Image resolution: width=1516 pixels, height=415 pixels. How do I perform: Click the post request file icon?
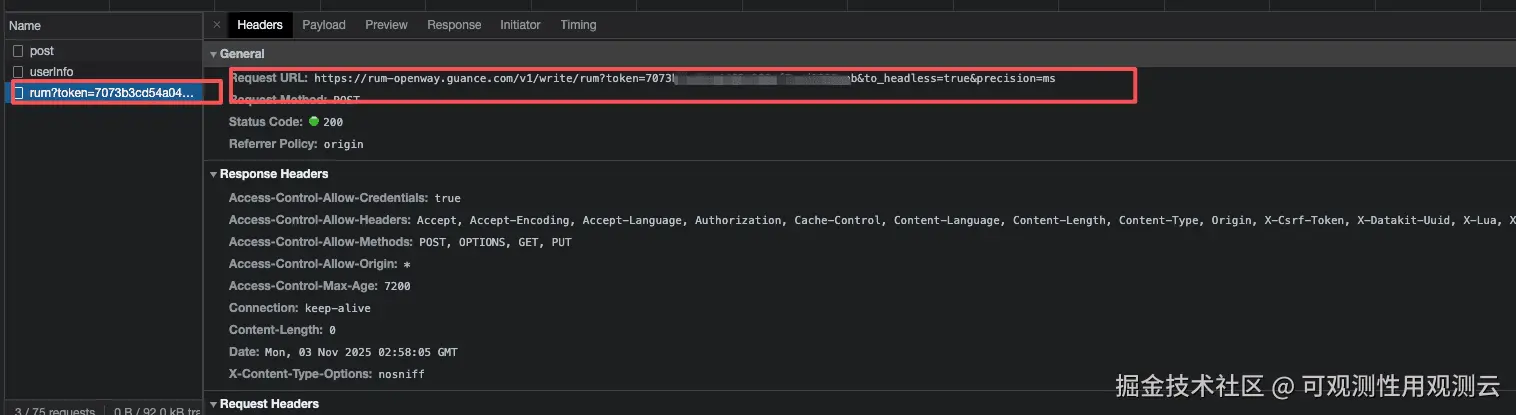click(17, 51)
